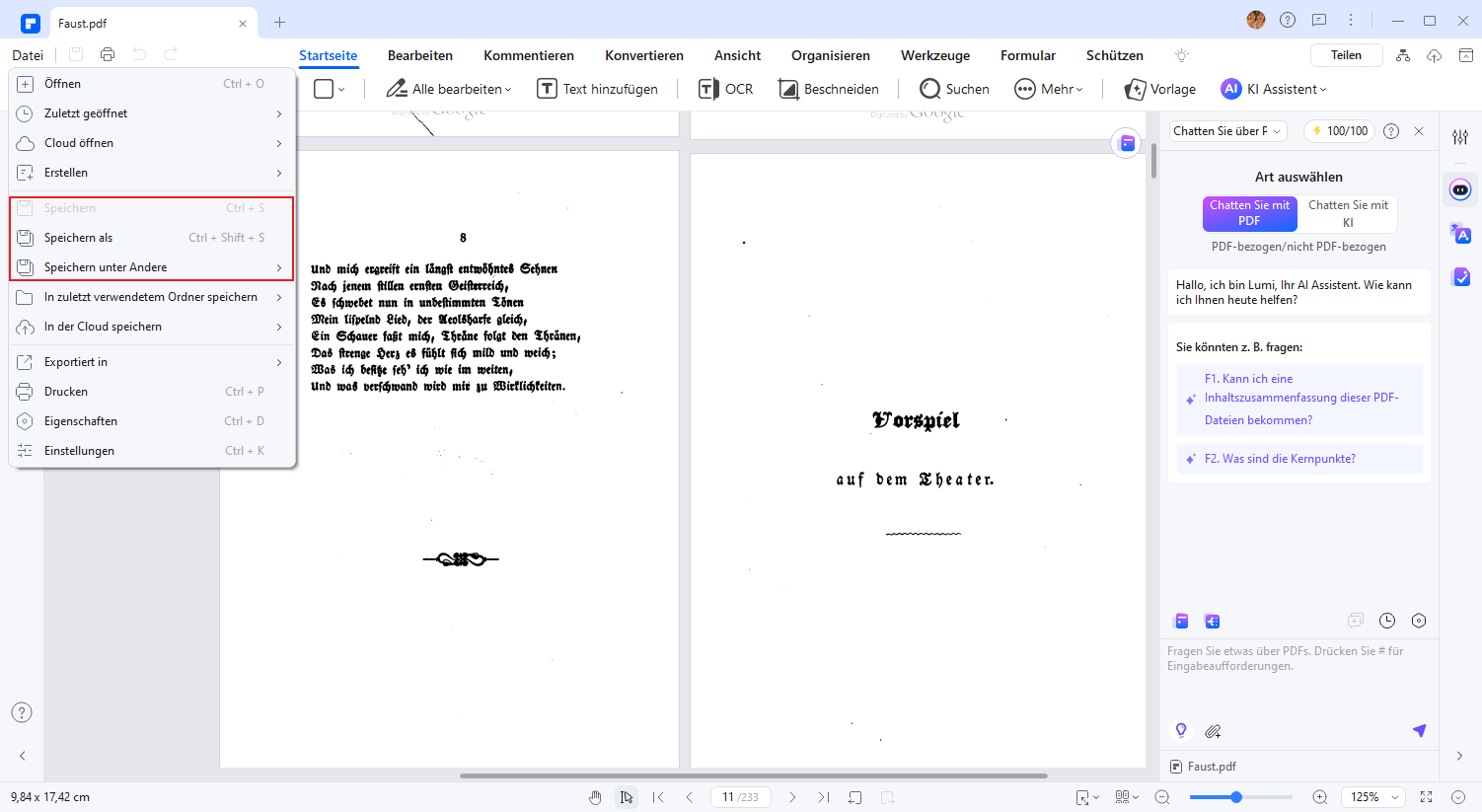This screenshot has height=812, width=1482.
Task: Click the checklist icon in right sidebar
Action: click(x=1461, y=277)
